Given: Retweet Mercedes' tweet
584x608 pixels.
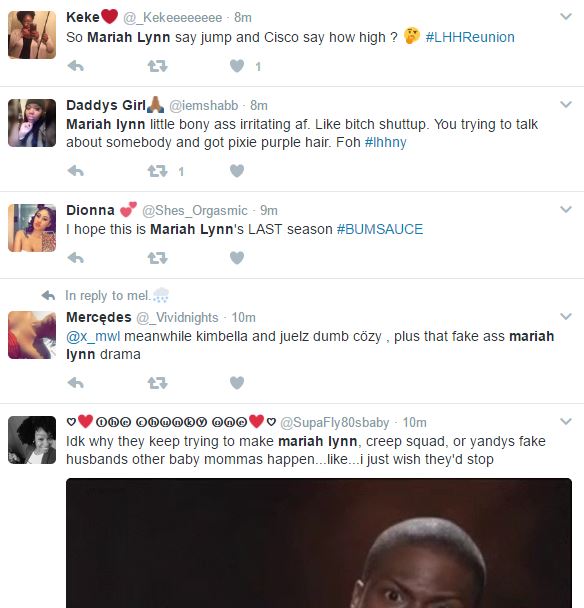Looking at the screenshot, I should pos(157,383).
